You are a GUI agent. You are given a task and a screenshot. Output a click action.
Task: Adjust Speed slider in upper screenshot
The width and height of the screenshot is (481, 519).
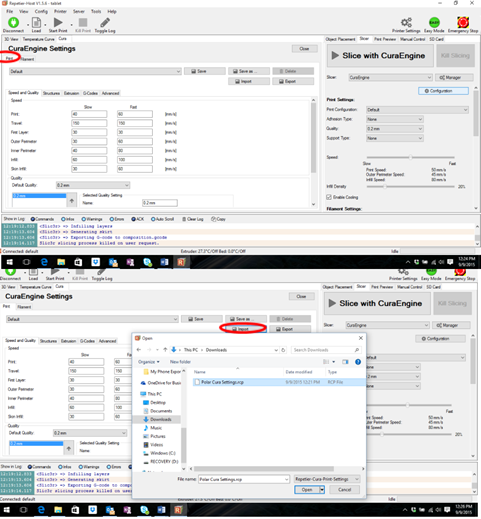tap(411, 157)
